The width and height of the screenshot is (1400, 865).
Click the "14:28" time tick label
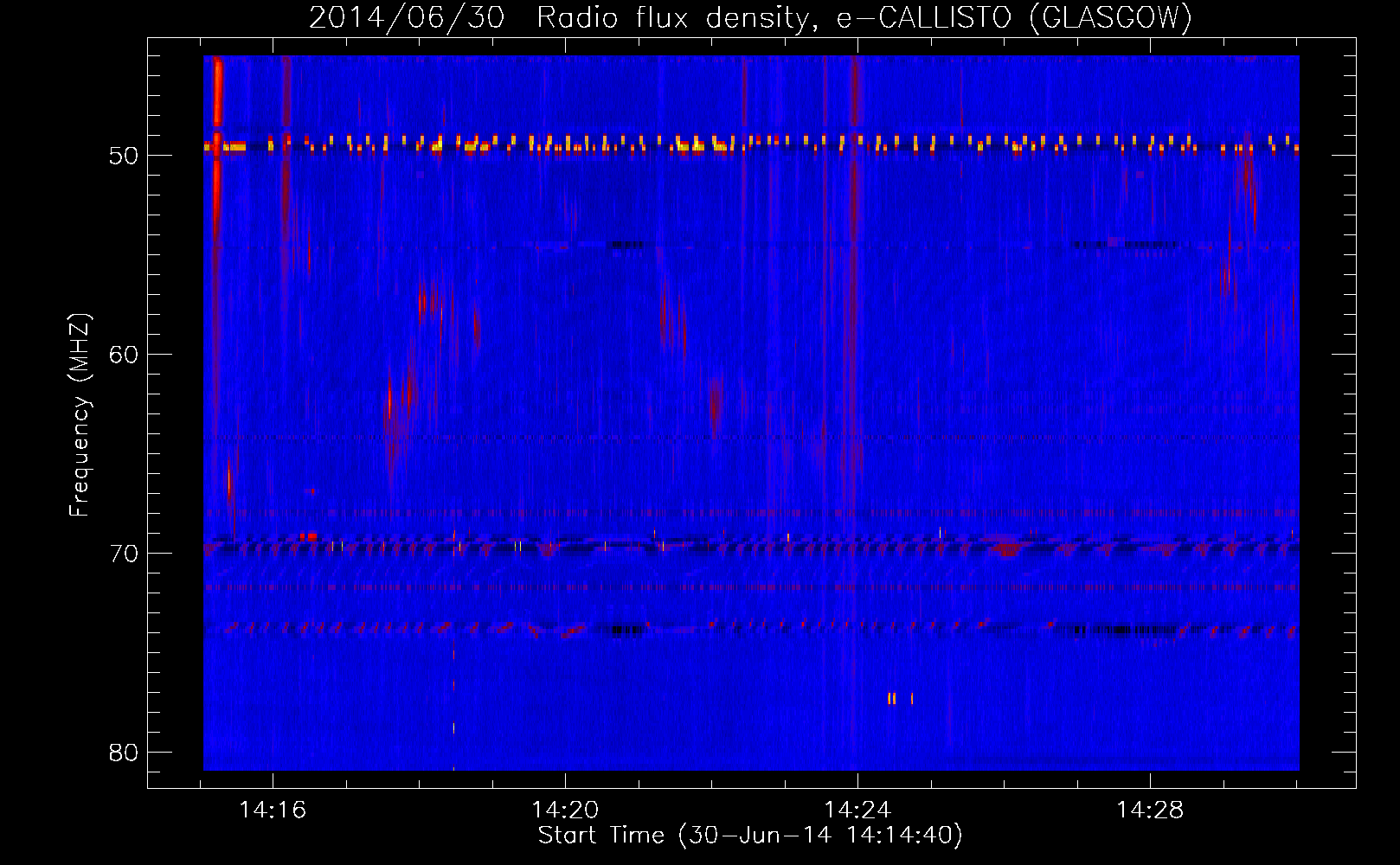click(1150, 811)
